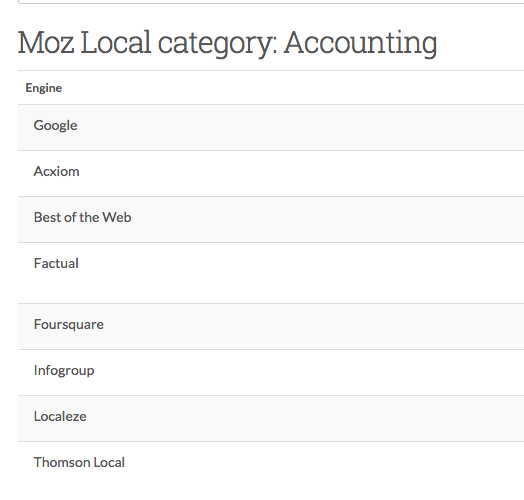
Task: Click the Google engine row
Action: (x=271, y=127)
